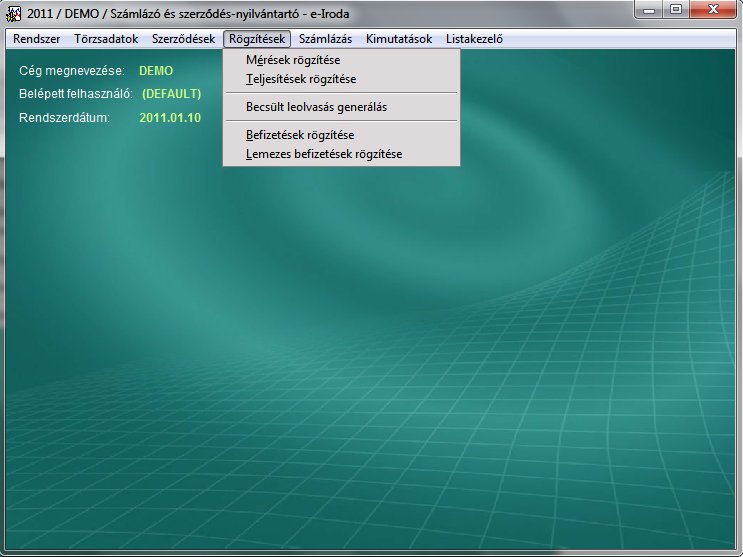Open the Kimutatások menu
Viewport: 743px width, 557px height.
coord(399,39)
